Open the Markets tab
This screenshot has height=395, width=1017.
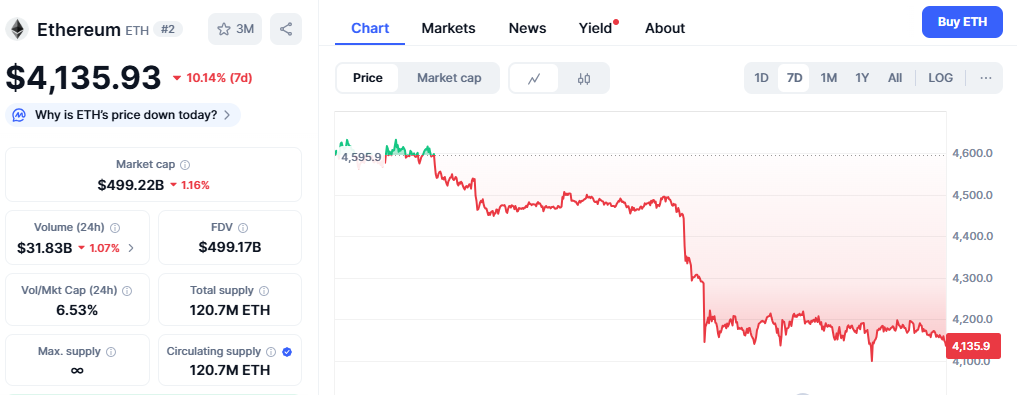pos(448,29)
